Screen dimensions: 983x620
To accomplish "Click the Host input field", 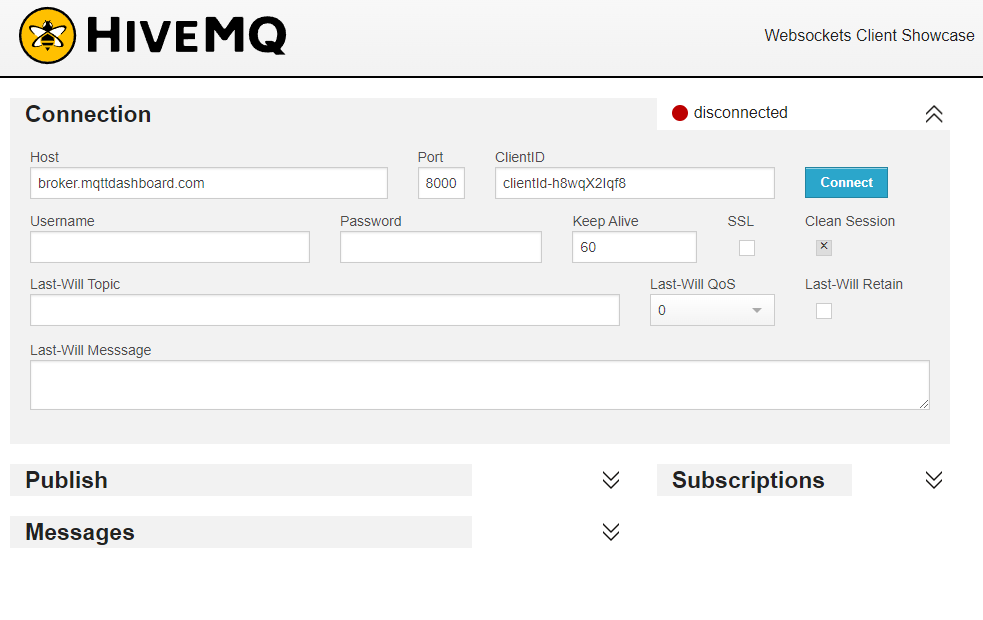I will pyautogui.click(x=209, y=183).
